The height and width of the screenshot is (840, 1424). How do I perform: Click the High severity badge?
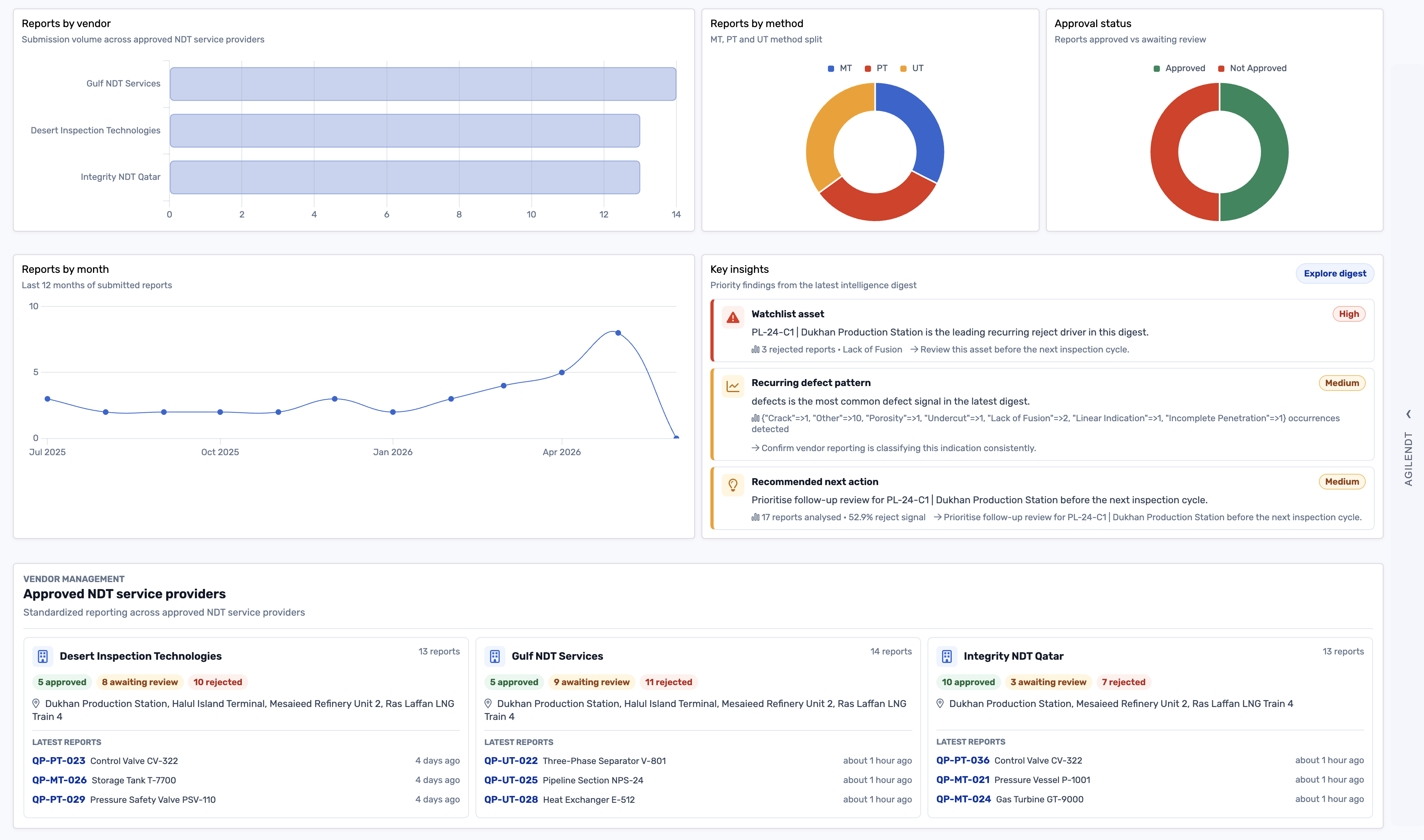tap(1349, 314)
